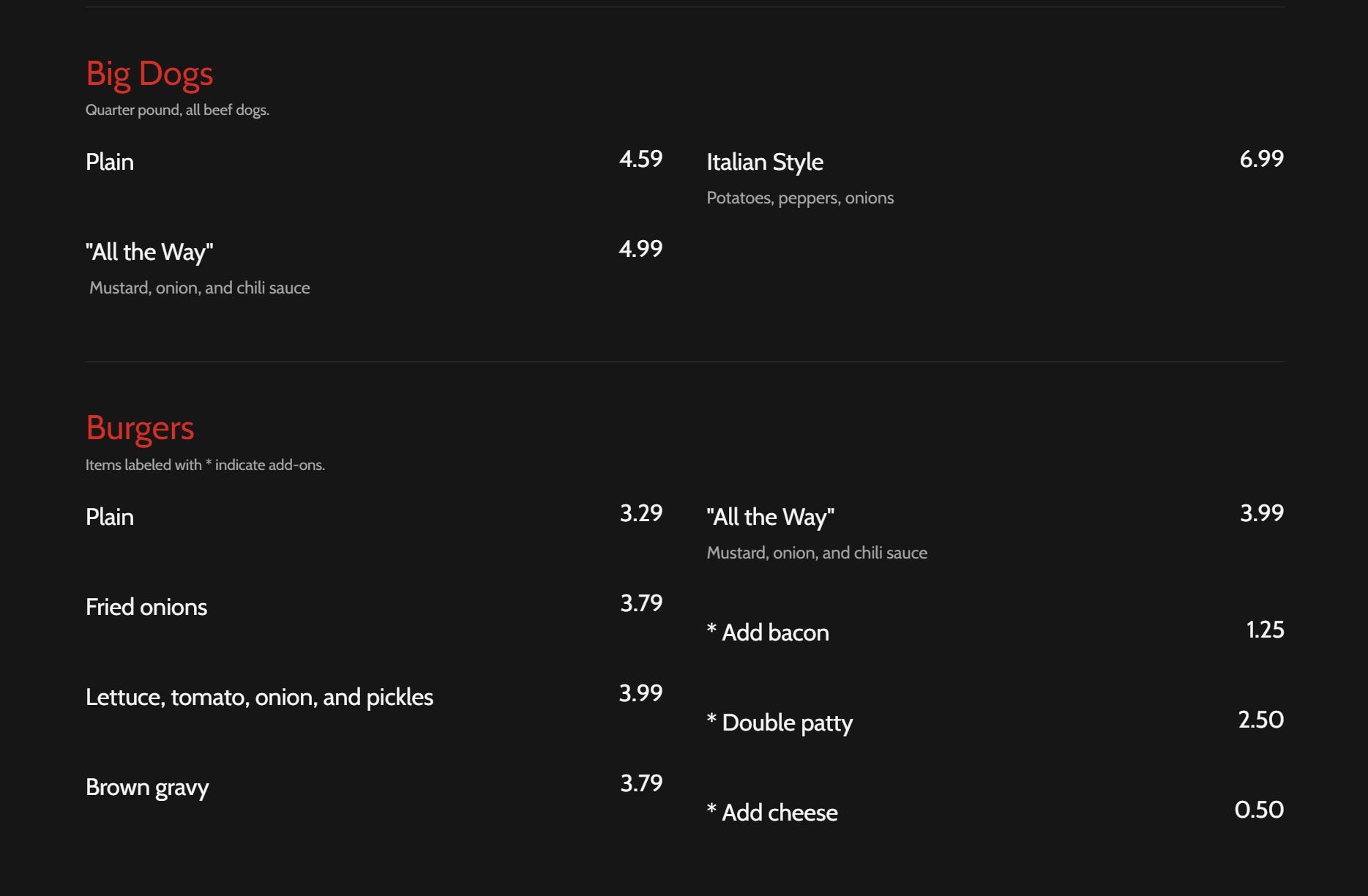
Task: Click the Add bacon add-on
Action: (x=768, y=632)
